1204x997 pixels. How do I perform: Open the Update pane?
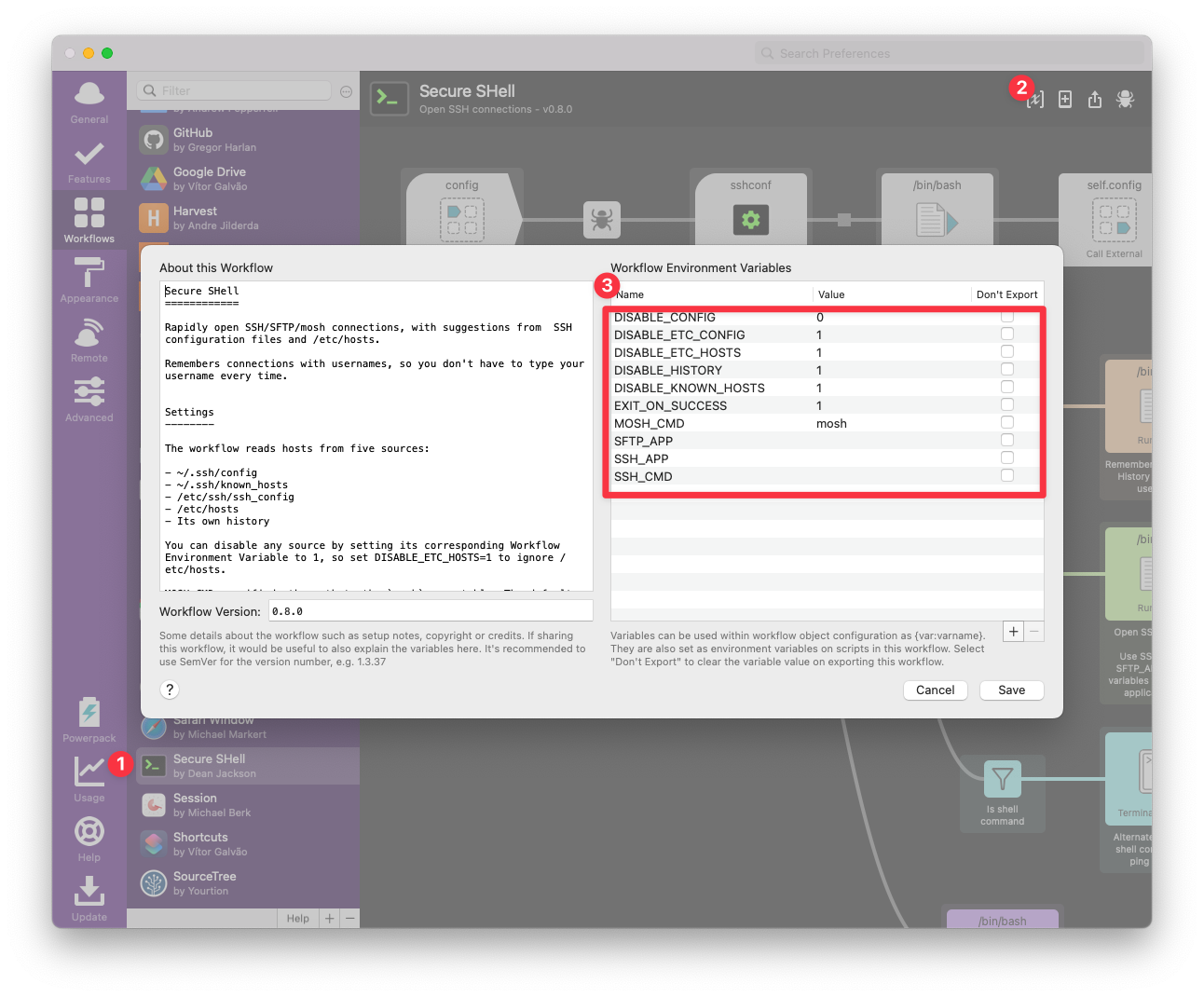point(89,899)
